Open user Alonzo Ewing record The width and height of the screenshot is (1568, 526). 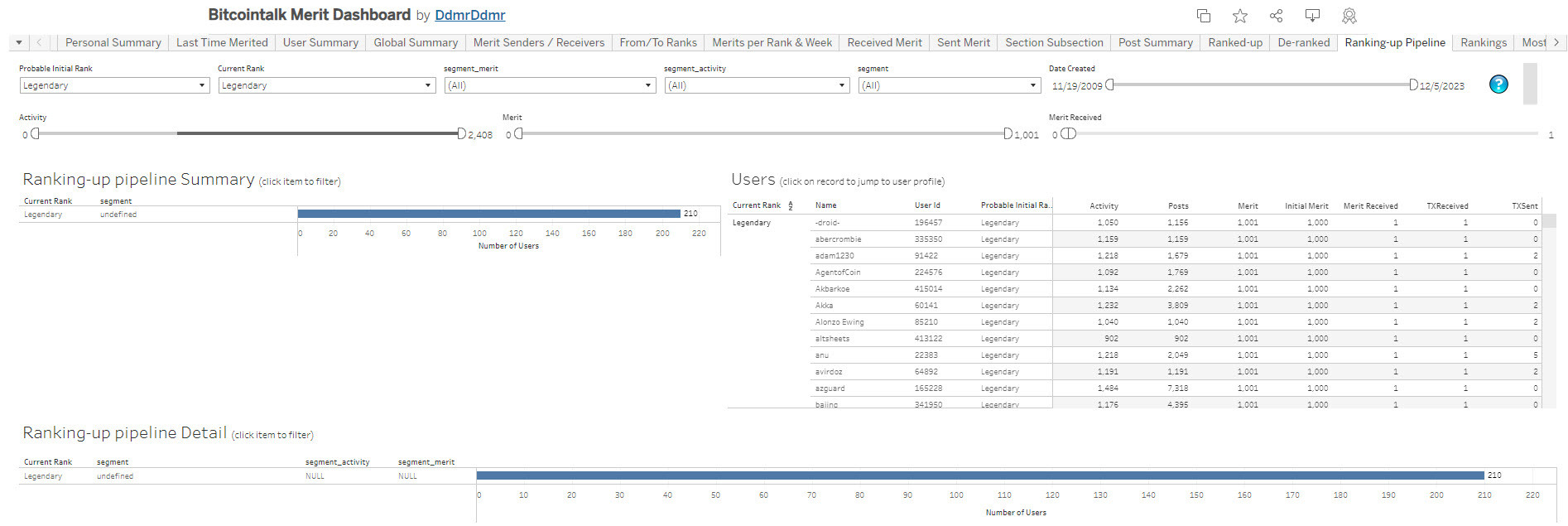(1176, 322)
